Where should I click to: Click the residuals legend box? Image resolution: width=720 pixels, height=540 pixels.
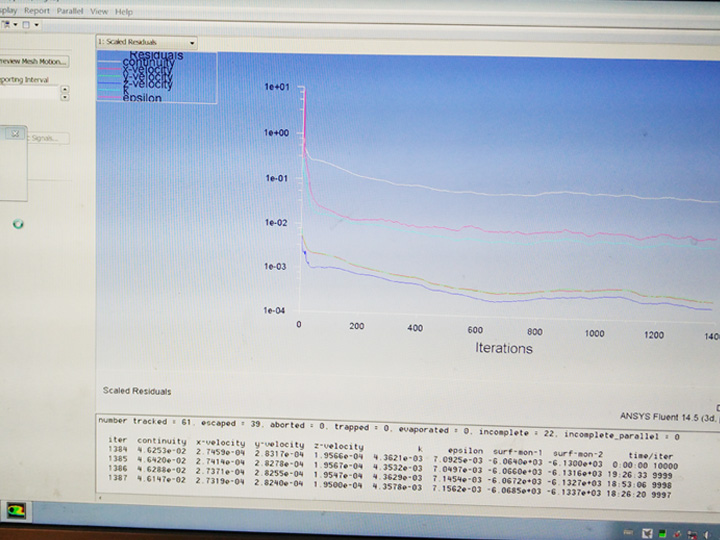click(x=156, y=76)
